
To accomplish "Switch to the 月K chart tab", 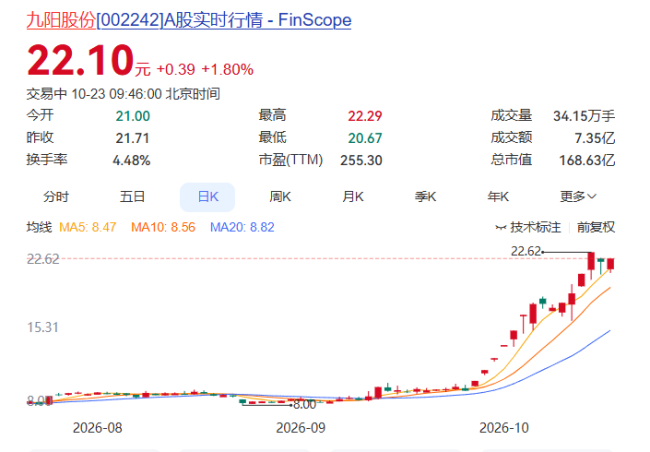I will (353, 197).
